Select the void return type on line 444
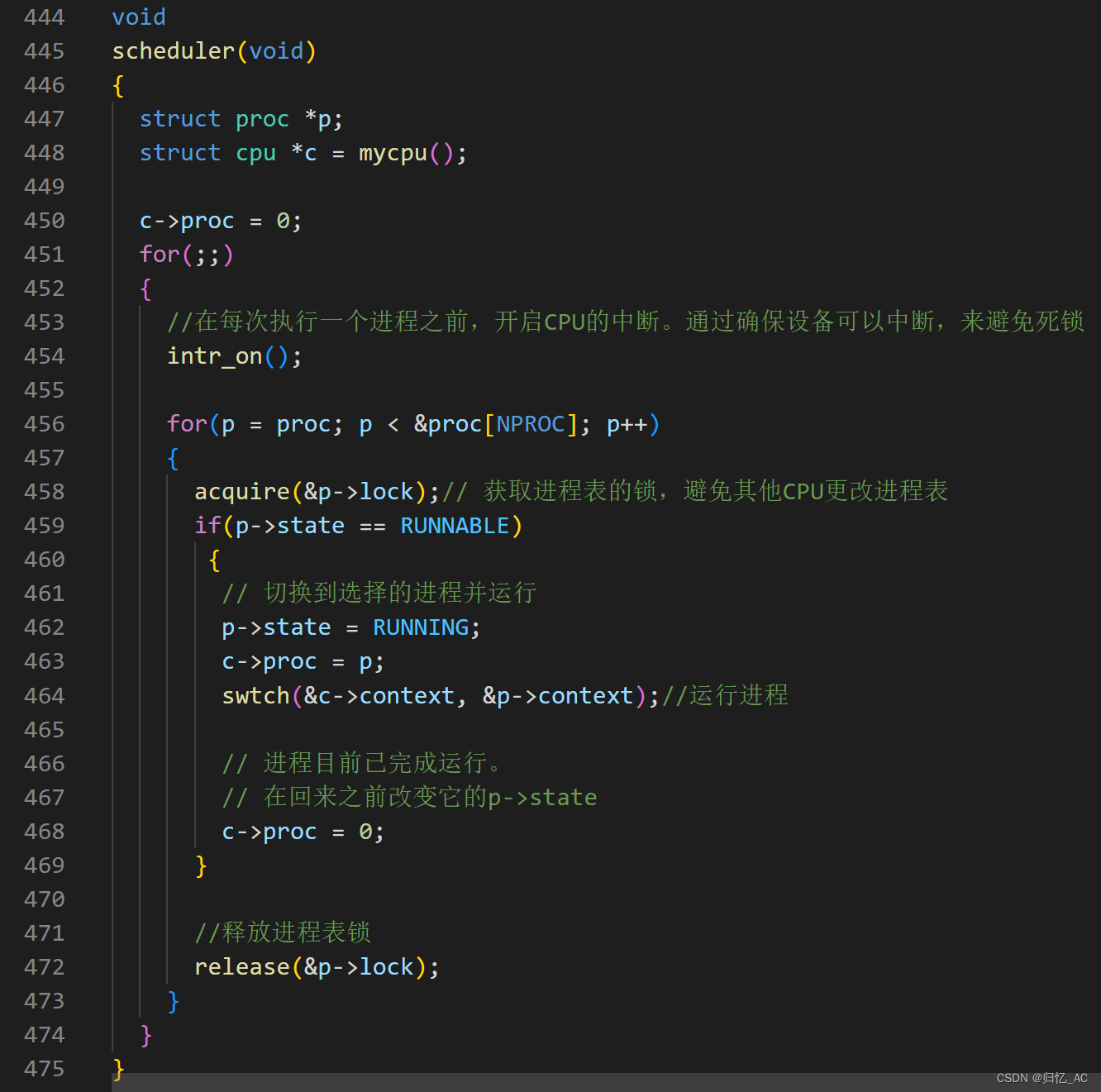Viewport: 1101px width, 1092px height. pyautogui.click(x=138, y=17)
